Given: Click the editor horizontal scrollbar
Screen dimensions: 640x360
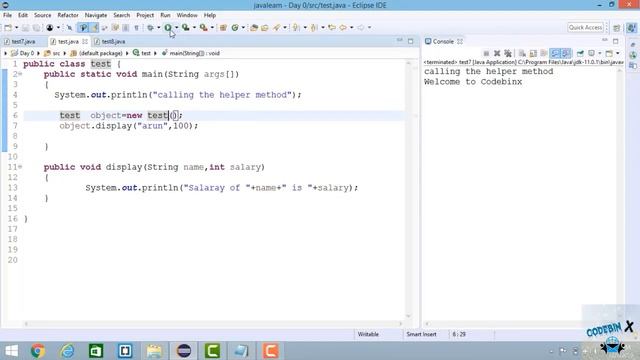Looking at the screenshot, I should pos(213,324).
